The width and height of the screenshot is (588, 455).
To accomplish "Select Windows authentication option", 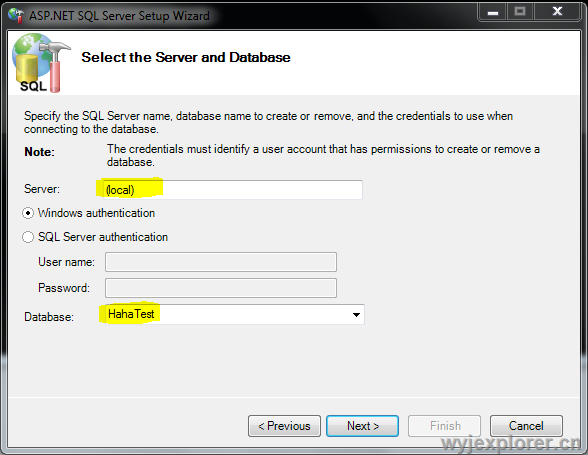I will point(28,213).
